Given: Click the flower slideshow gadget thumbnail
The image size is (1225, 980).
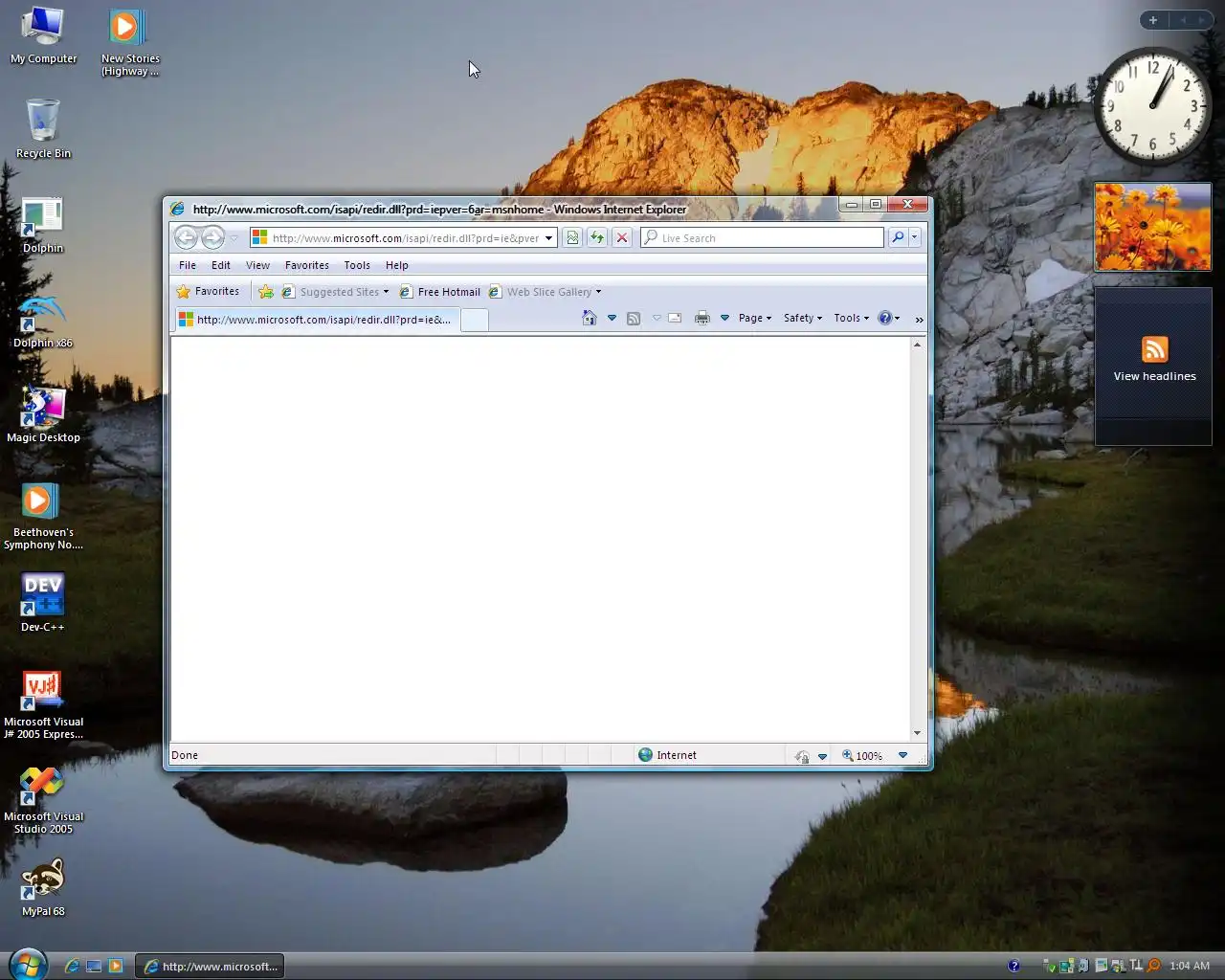Looking at the screenshot, I should pyautogui.click(x=1152, y=227).
